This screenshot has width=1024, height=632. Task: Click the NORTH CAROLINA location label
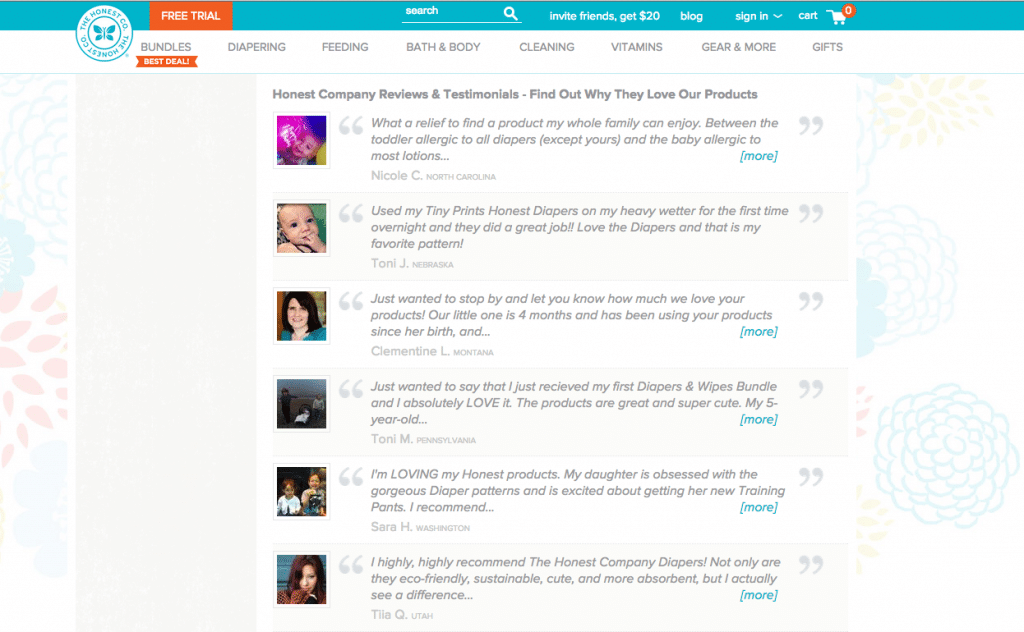click(x=461, y=177)
